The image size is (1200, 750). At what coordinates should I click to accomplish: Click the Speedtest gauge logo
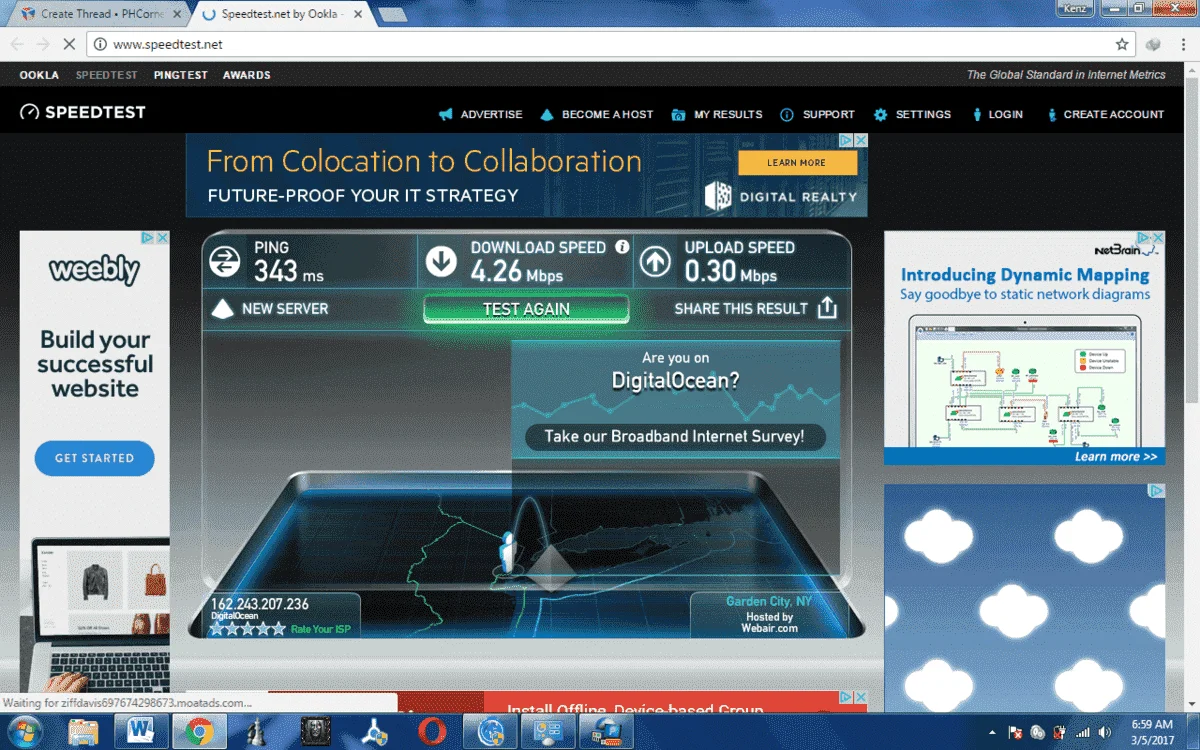click(29, 113)
